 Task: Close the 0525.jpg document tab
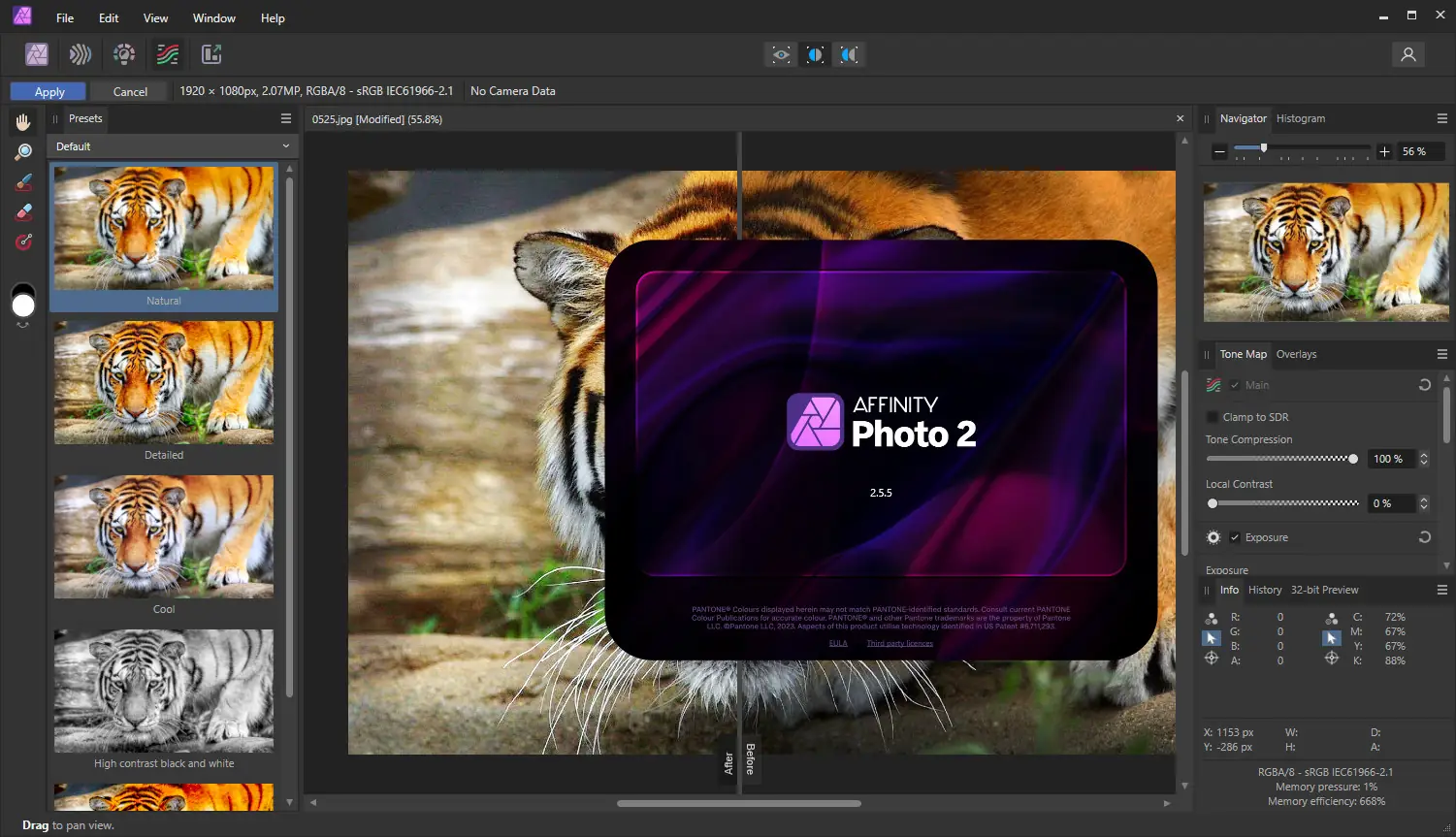(x=1180, y=118)
